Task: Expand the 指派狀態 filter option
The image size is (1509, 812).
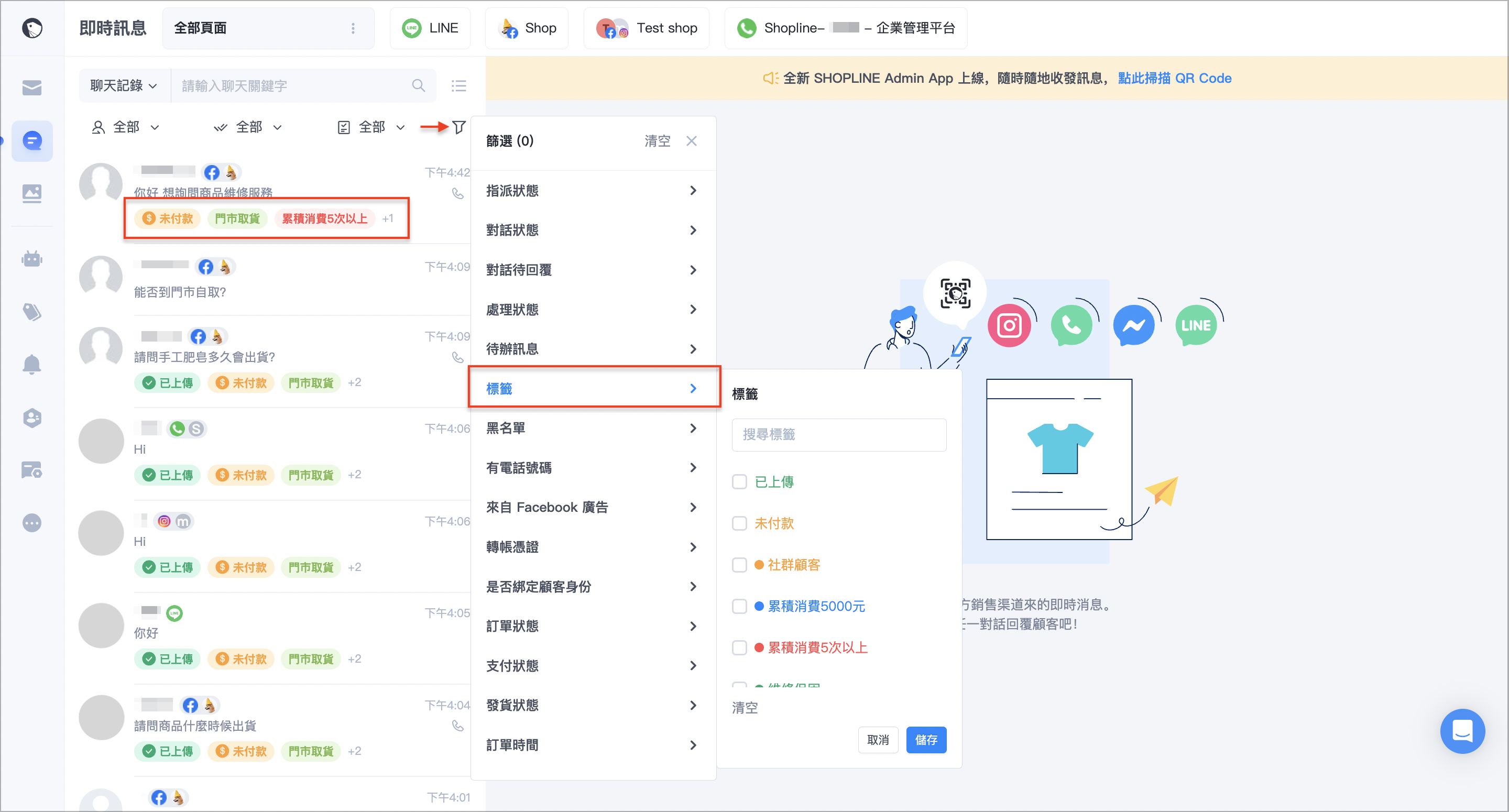Action: 592,191
